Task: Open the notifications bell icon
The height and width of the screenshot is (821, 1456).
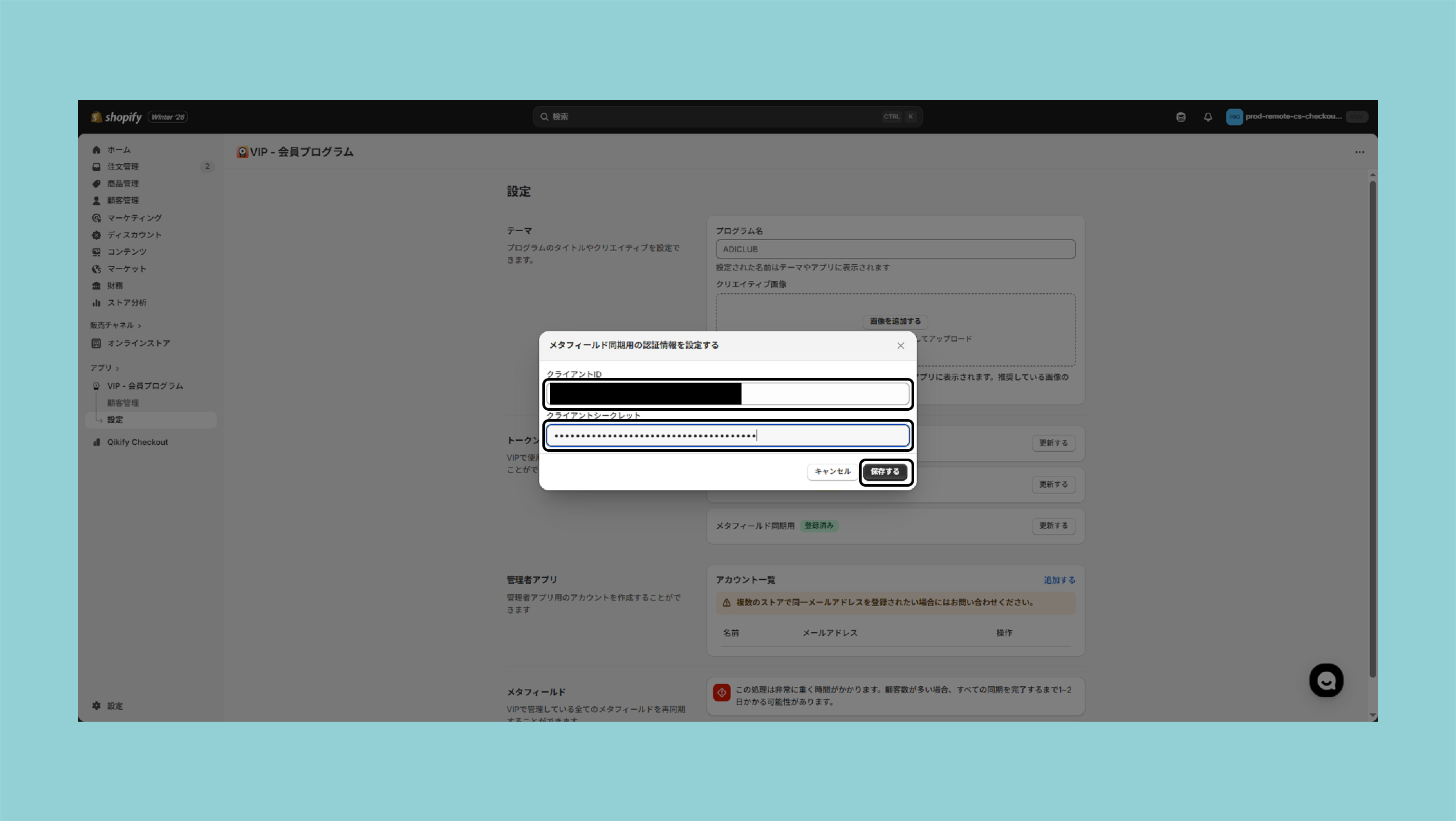Action: 1208,117
